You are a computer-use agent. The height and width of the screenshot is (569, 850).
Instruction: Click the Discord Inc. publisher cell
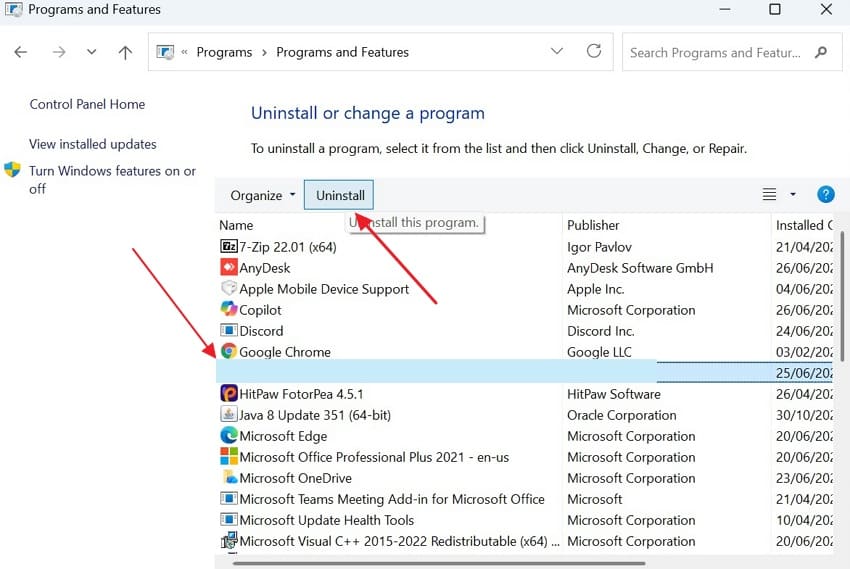pyautogui.click(x=601, y=331)
